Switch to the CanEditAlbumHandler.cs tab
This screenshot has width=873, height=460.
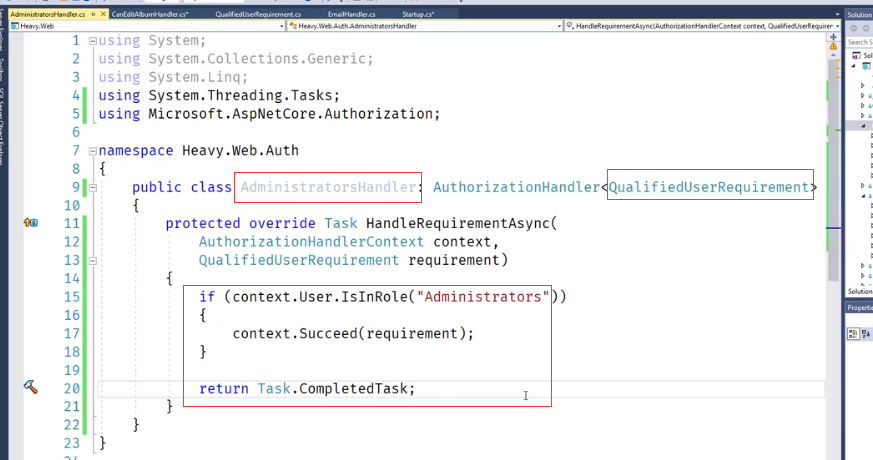(x=148, y=14)
